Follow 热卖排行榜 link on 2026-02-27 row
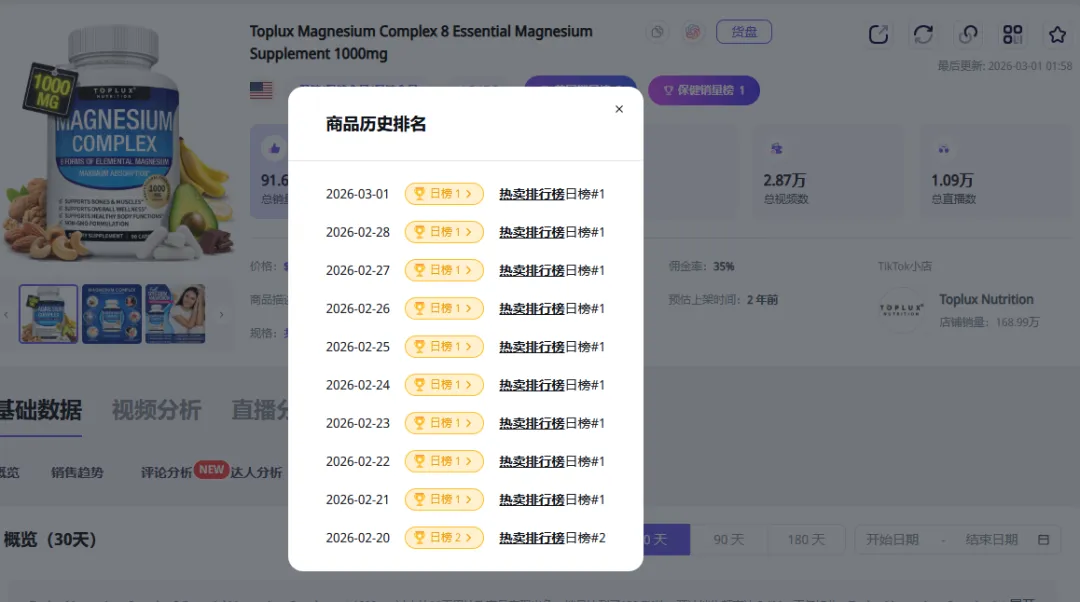Viewport: 1080px width, 602px height. pos(532,270)
